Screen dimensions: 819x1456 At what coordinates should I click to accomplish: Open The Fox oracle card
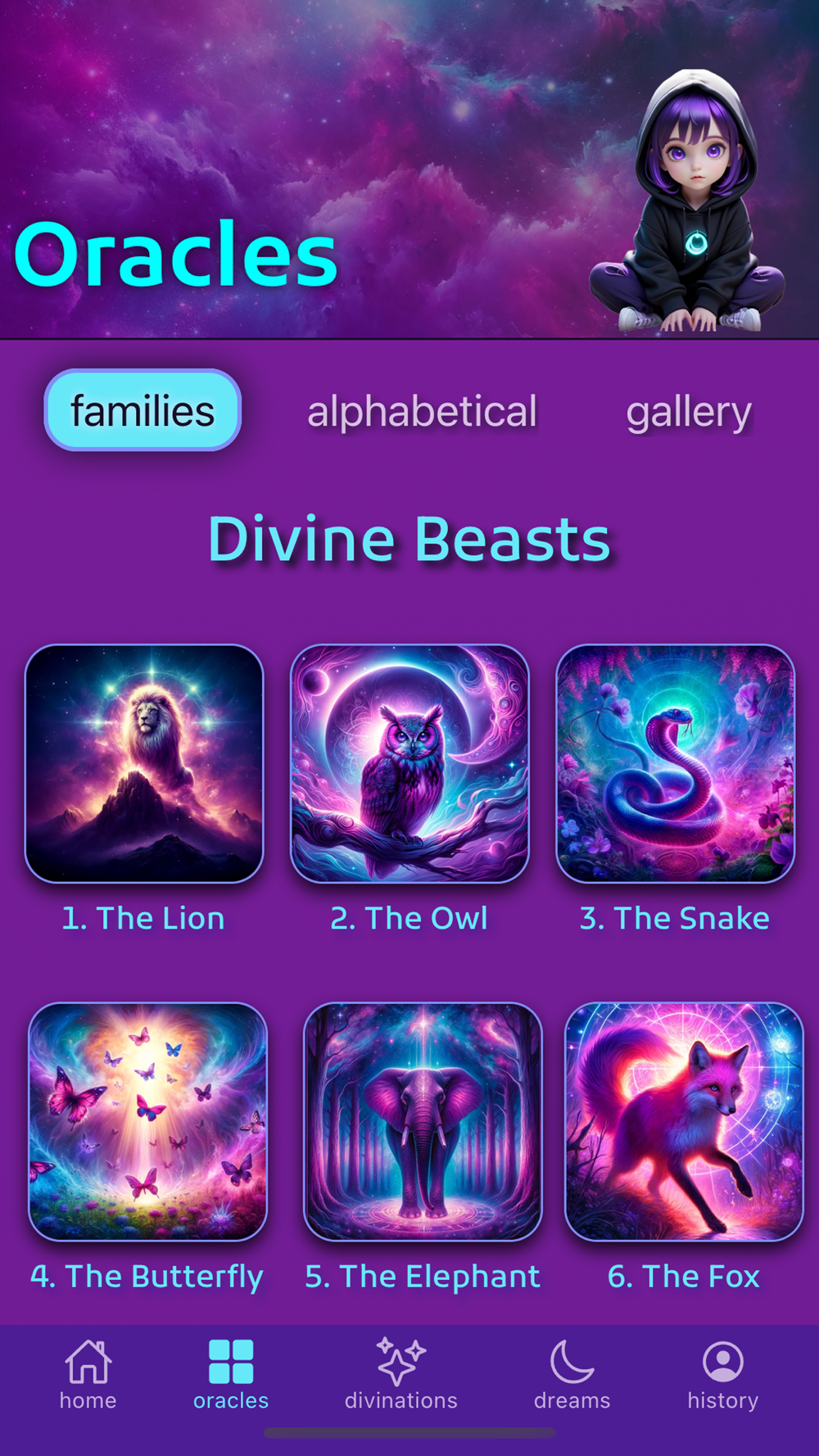[x=685, y=1122]
